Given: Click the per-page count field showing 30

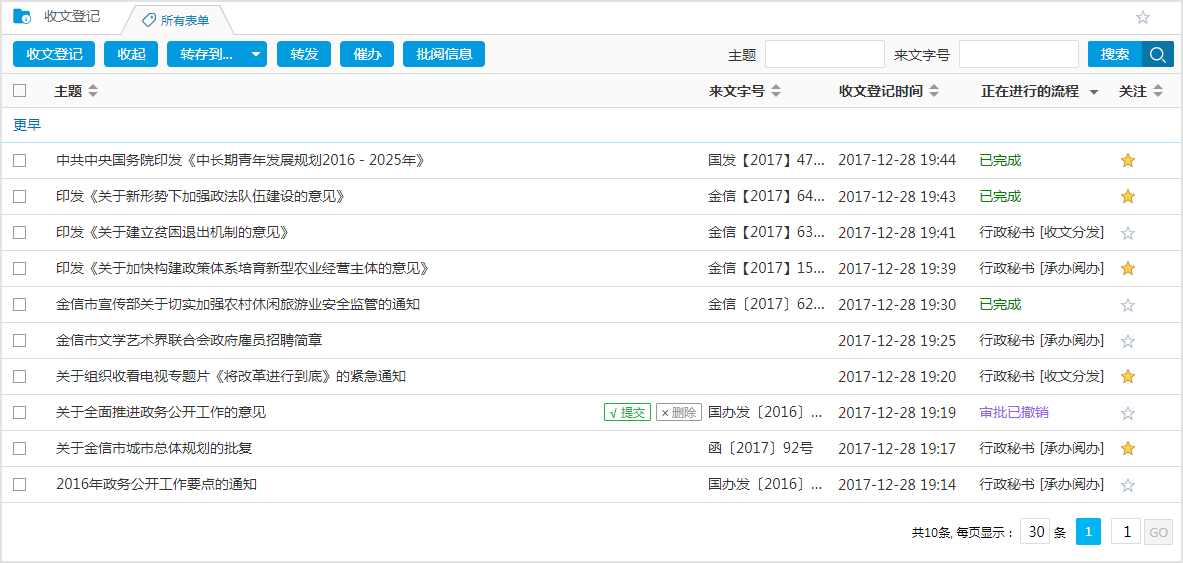Looking at the screenshot, I should pos(1035,532).
